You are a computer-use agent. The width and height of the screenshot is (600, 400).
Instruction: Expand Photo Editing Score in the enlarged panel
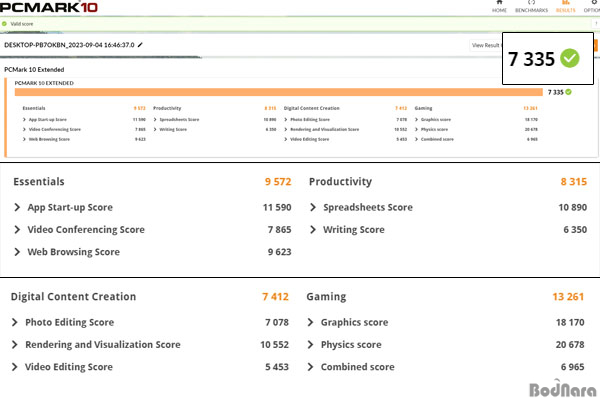[15, 322]
